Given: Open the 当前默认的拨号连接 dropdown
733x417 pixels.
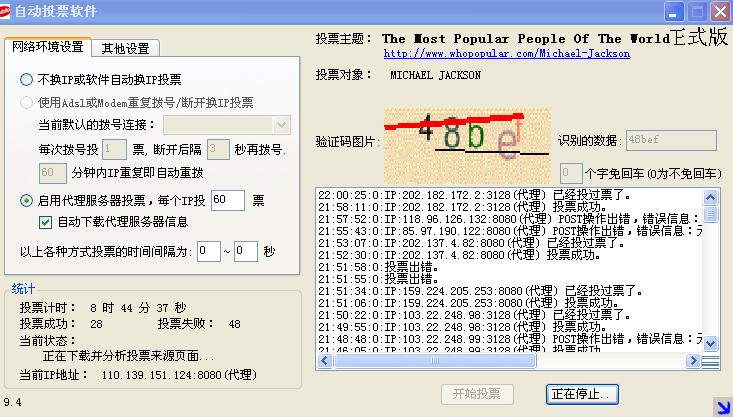Looking at the screenshot, I should click(281, 125).
